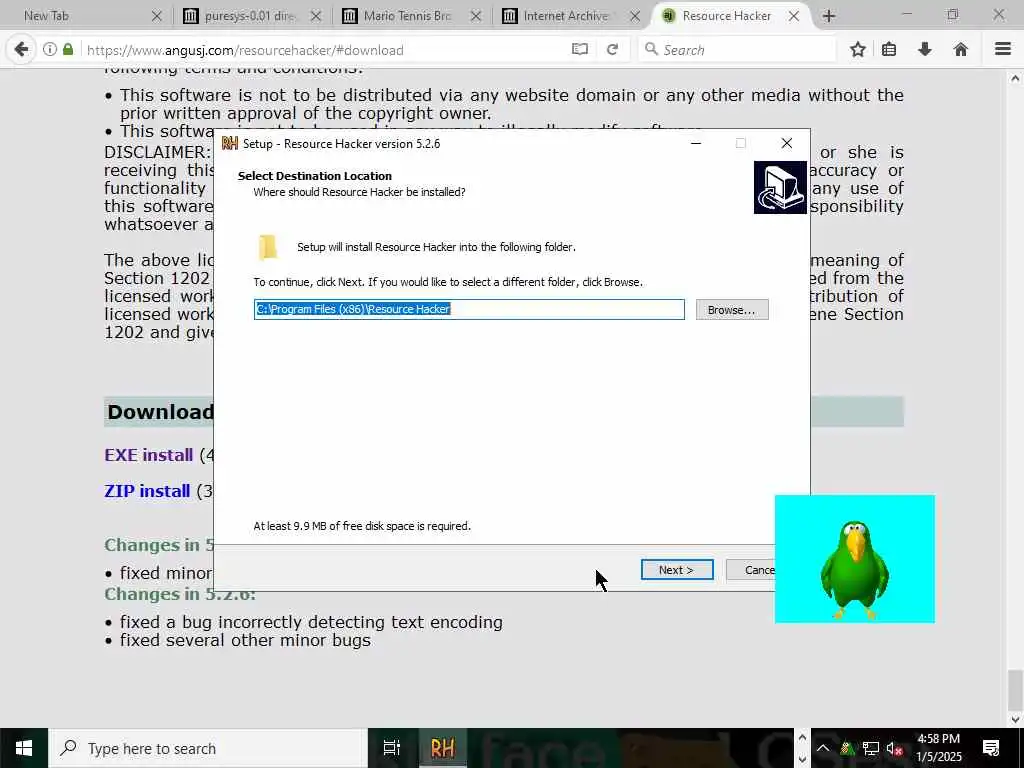The height and width of the screenshot is (768, 1024).
Task: Click the Browse... button
Action: pyautogui.click(x=731, y=310)
